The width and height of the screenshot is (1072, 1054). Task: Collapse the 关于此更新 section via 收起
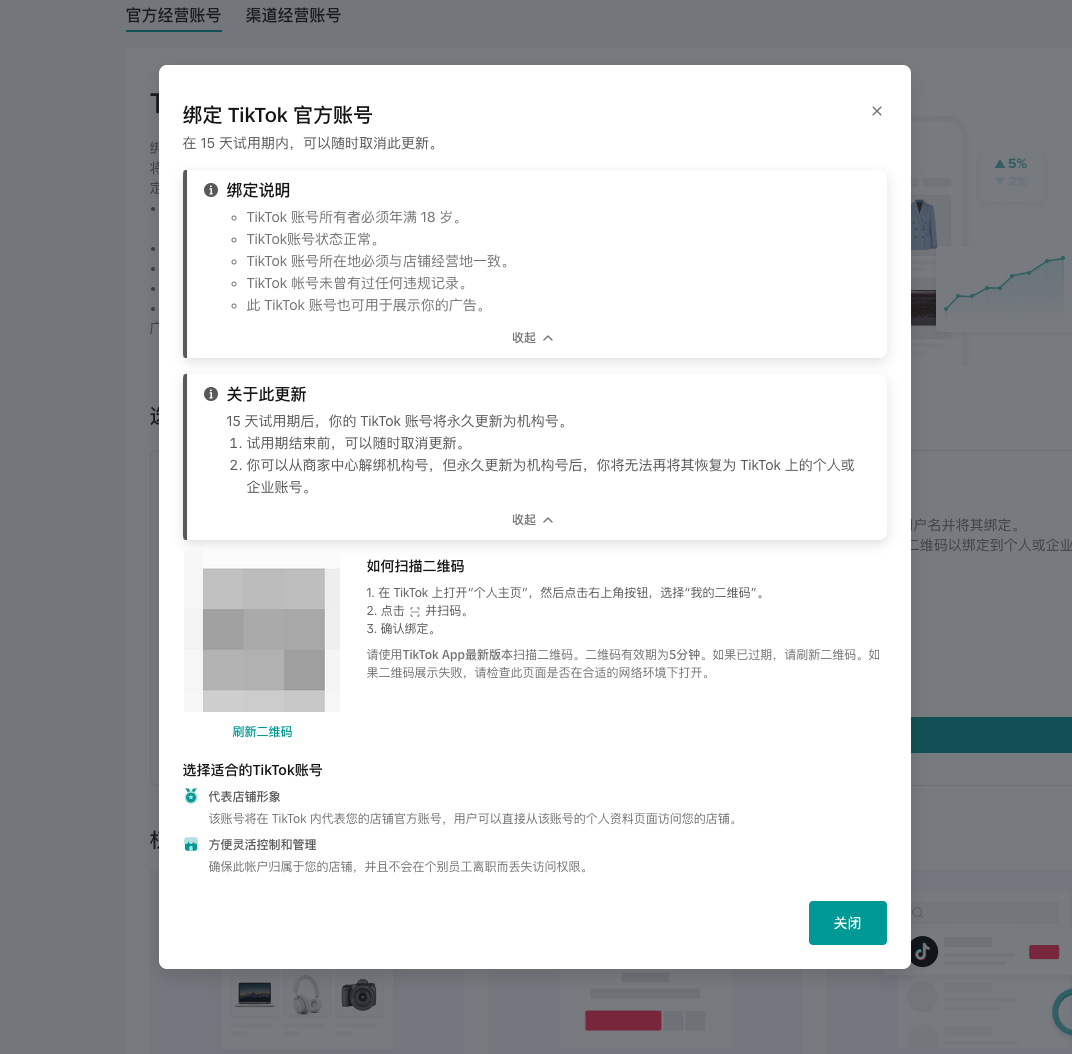point(533,520)
